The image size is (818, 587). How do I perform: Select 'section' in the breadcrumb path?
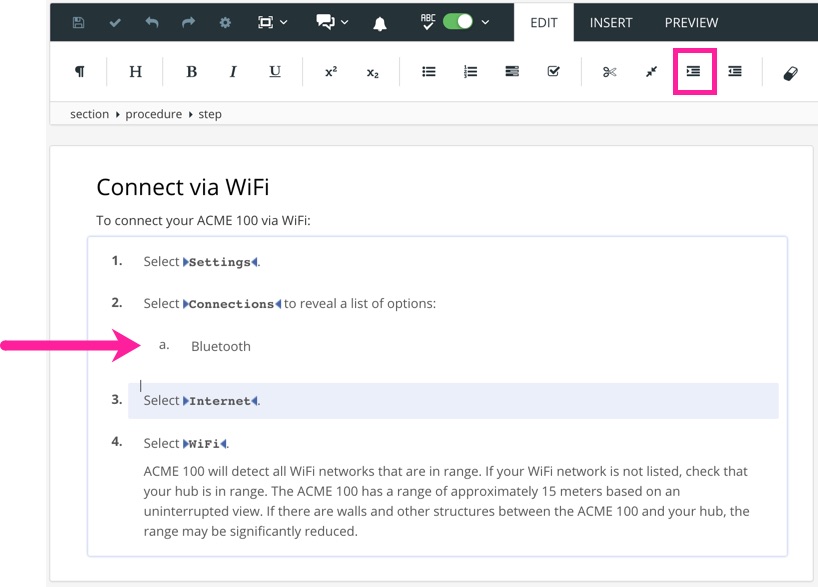(x=89, y=114)
